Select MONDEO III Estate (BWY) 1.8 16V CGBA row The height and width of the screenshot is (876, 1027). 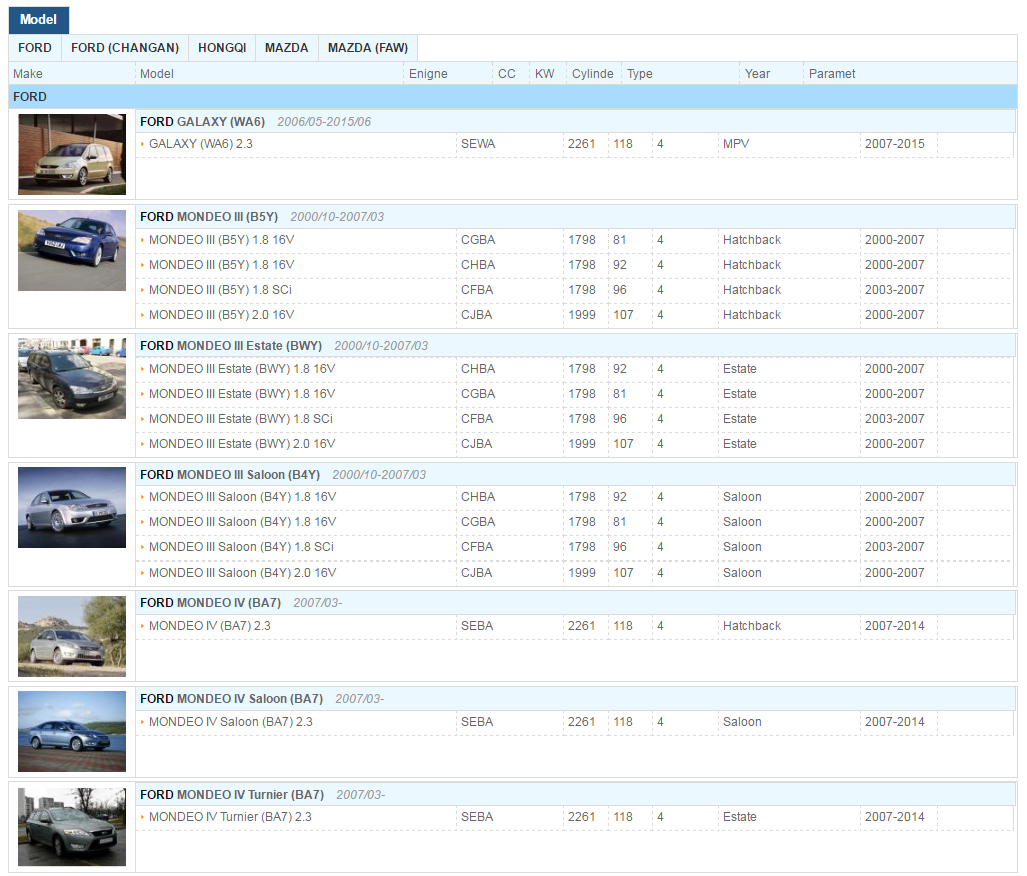click(x=576, y=394)
